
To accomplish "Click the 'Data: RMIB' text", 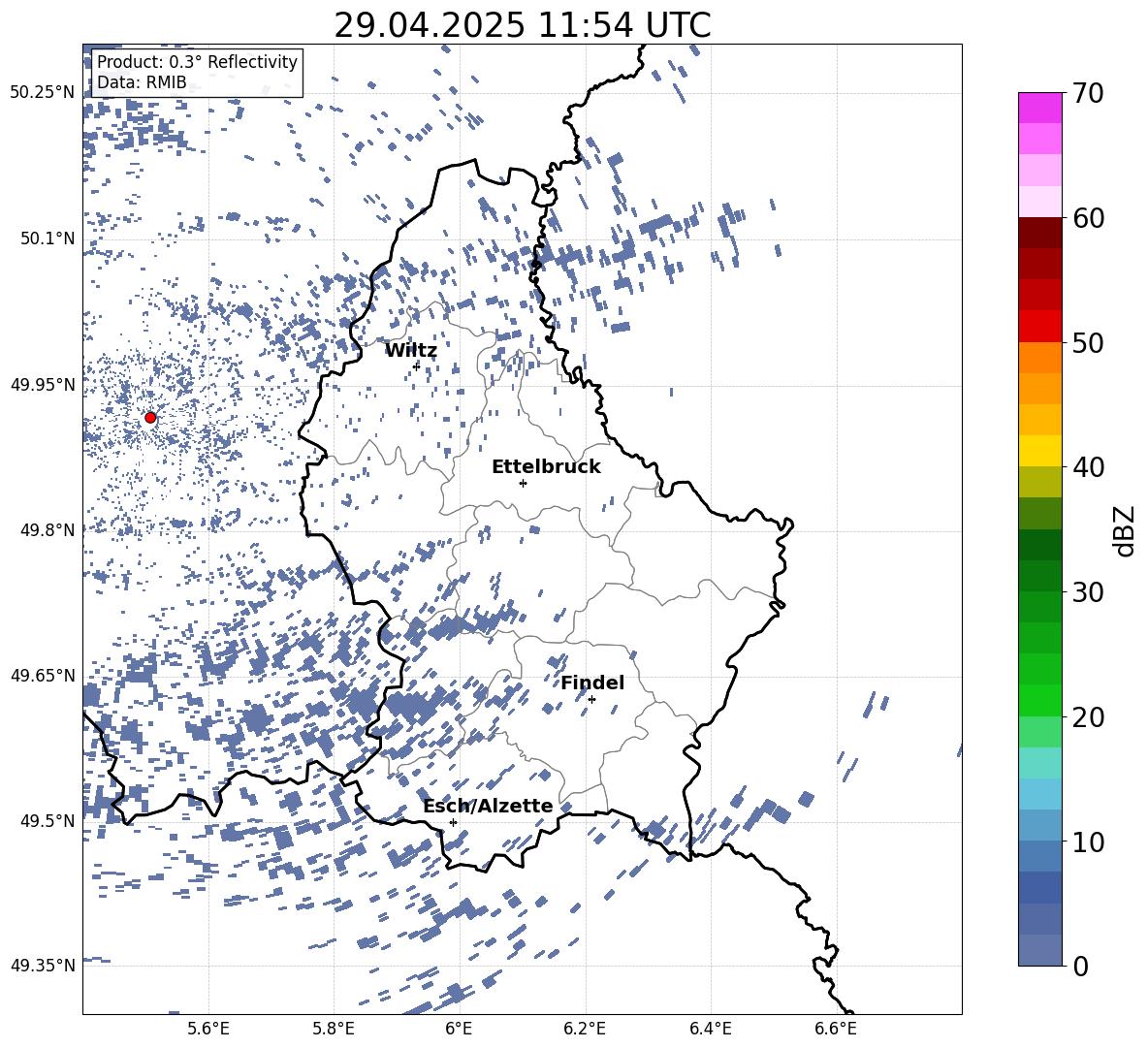I will pos(142,82).
